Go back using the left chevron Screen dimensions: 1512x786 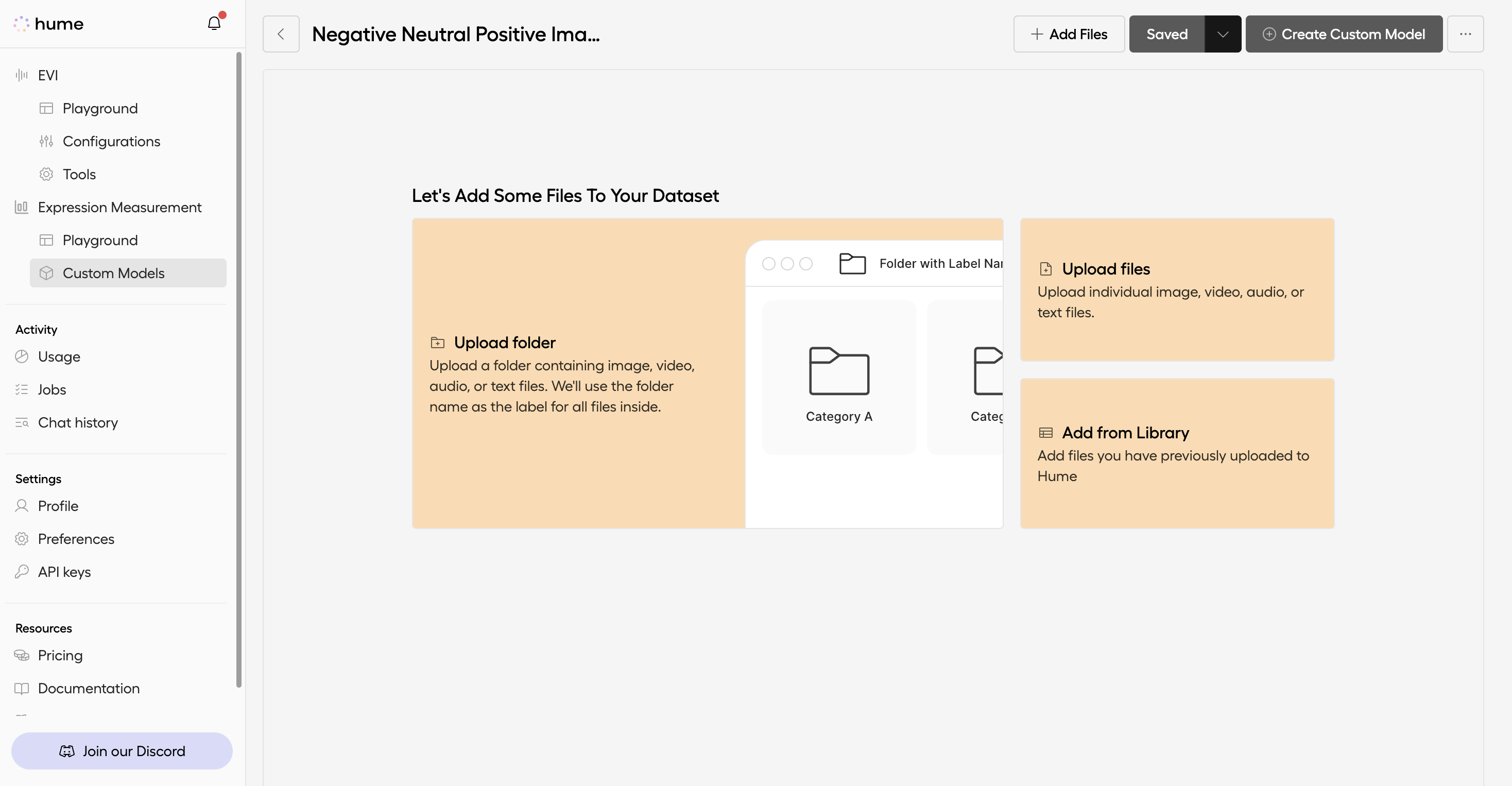pos(281,34)
